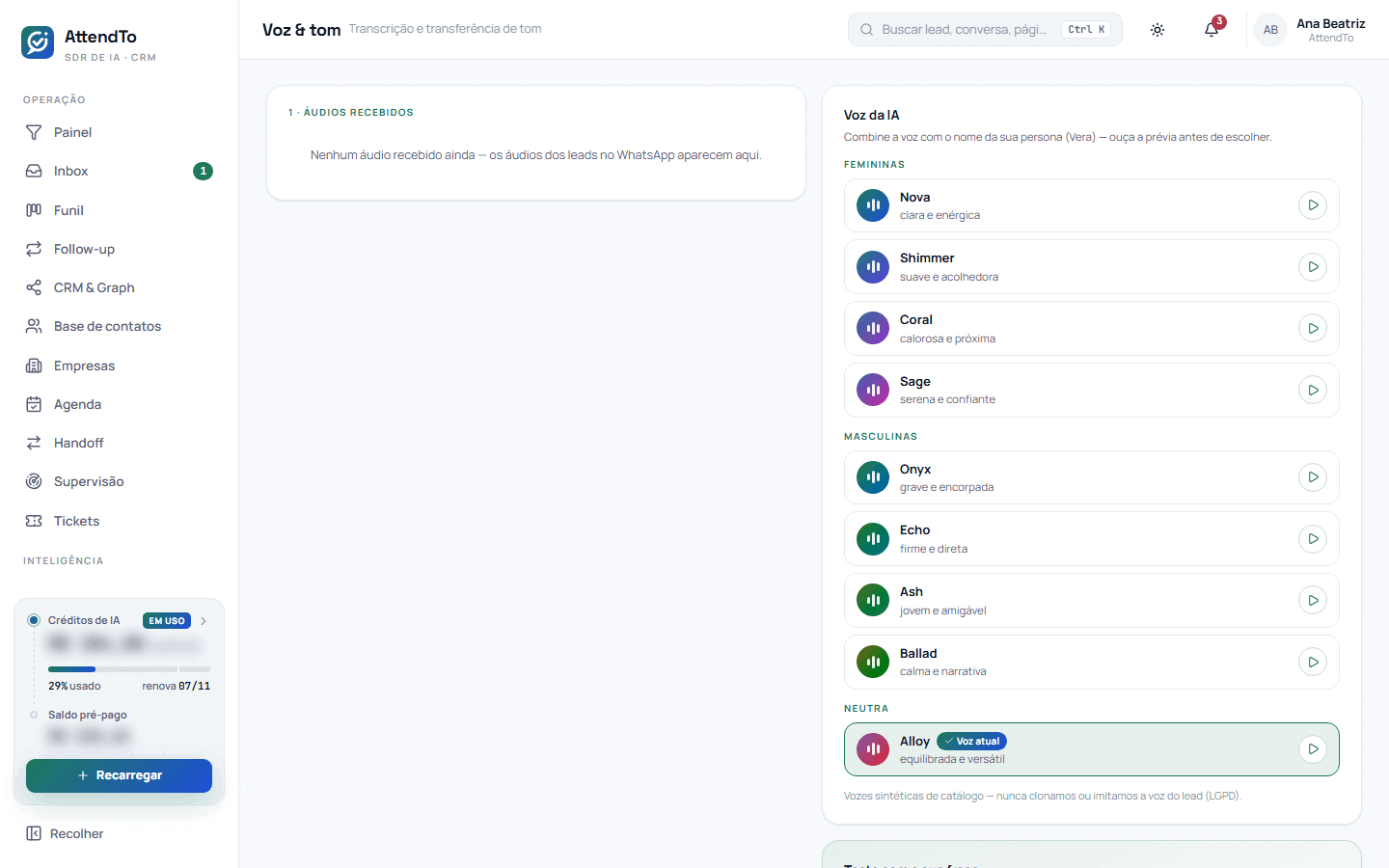This screenshot has height=868, width=1389.
Task: Click the Tickets ticket icon
Action: pyautogui.click(x=34, y=521)
